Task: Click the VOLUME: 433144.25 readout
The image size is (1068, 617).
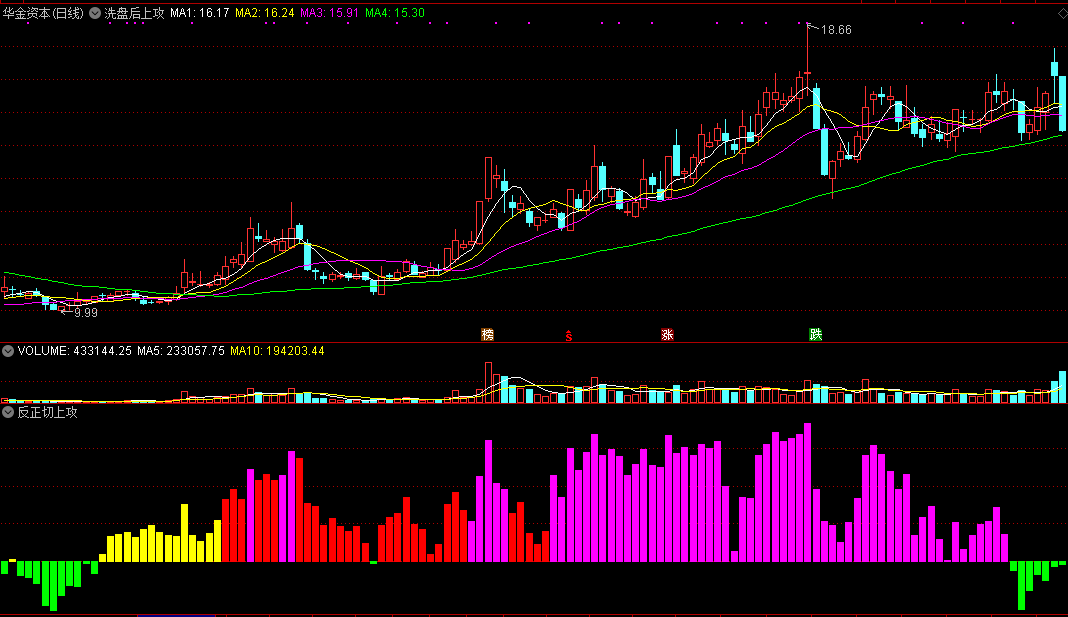Action: [74, 351]
